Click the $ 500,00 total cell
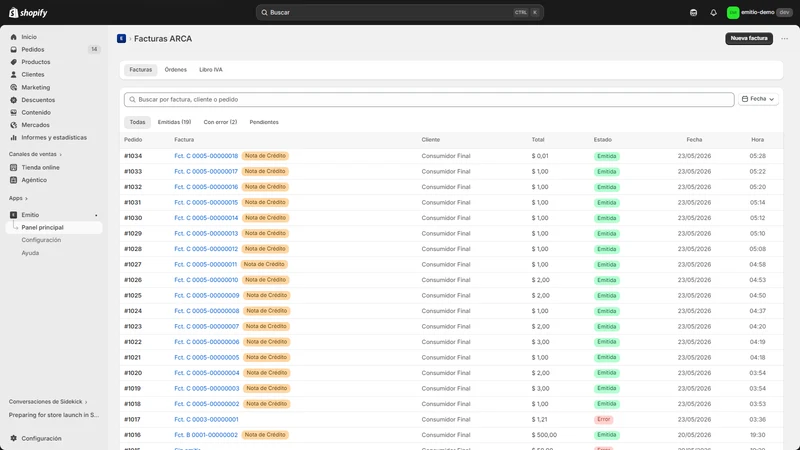The height and width of the screenshot is (450, 800). coord(544,435)
